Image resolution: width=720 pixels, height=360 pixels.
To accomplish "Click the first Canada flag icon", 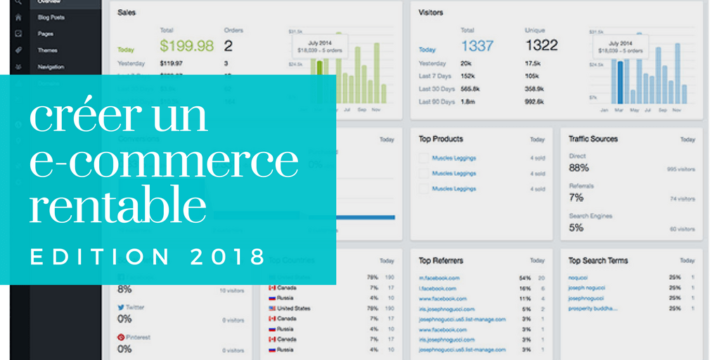I will coord(271,288).
